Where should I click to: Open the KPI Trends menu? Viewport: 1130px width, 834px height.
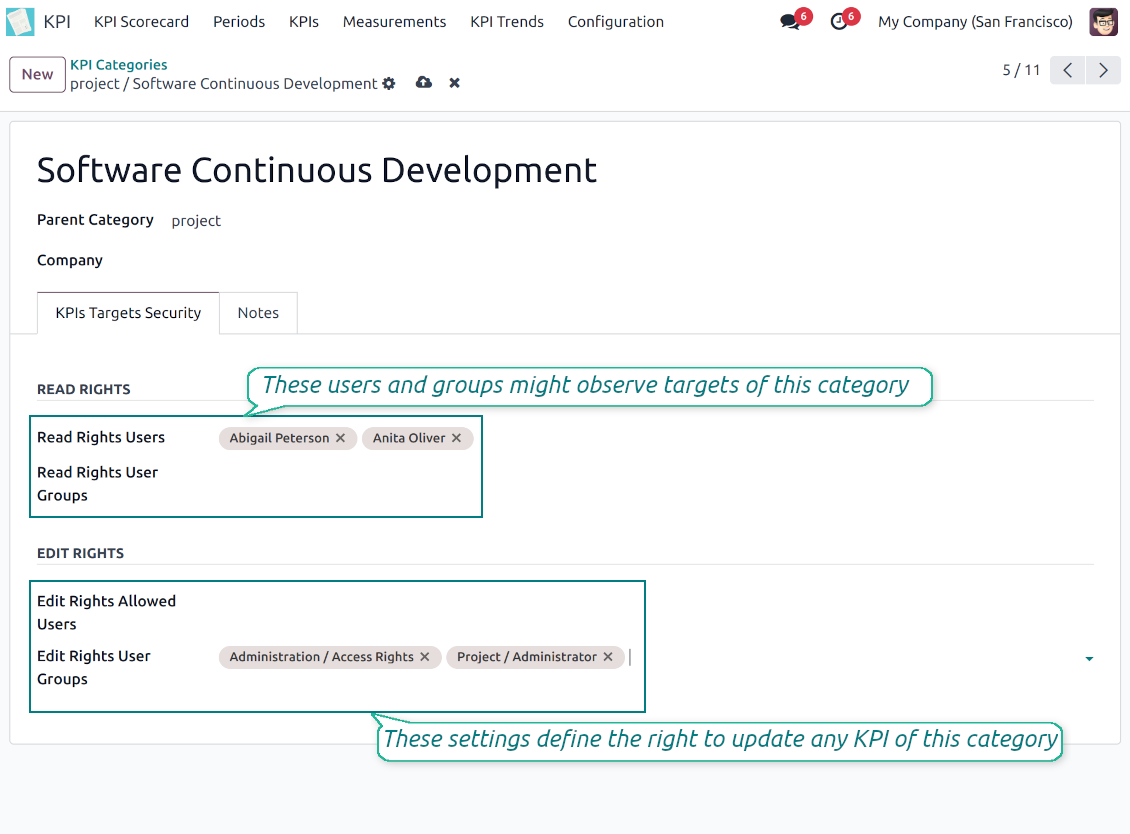pyautogui.click(x=507, y=22)
